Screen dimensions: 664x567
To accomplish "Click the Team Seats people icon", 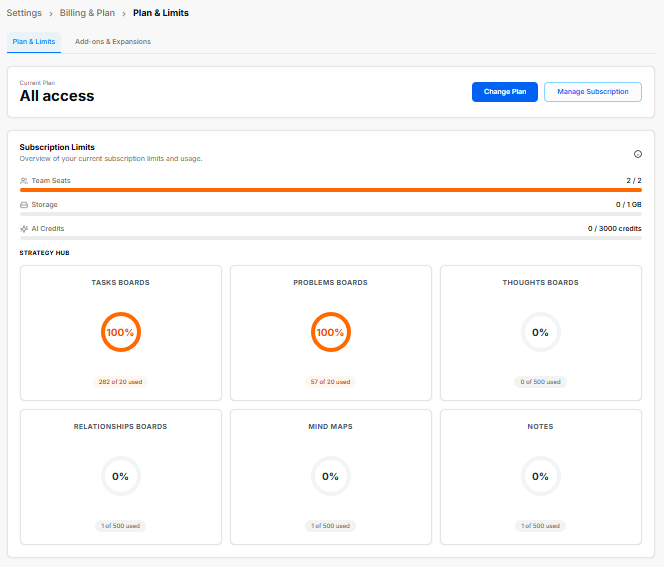I will tap(24, 181).
